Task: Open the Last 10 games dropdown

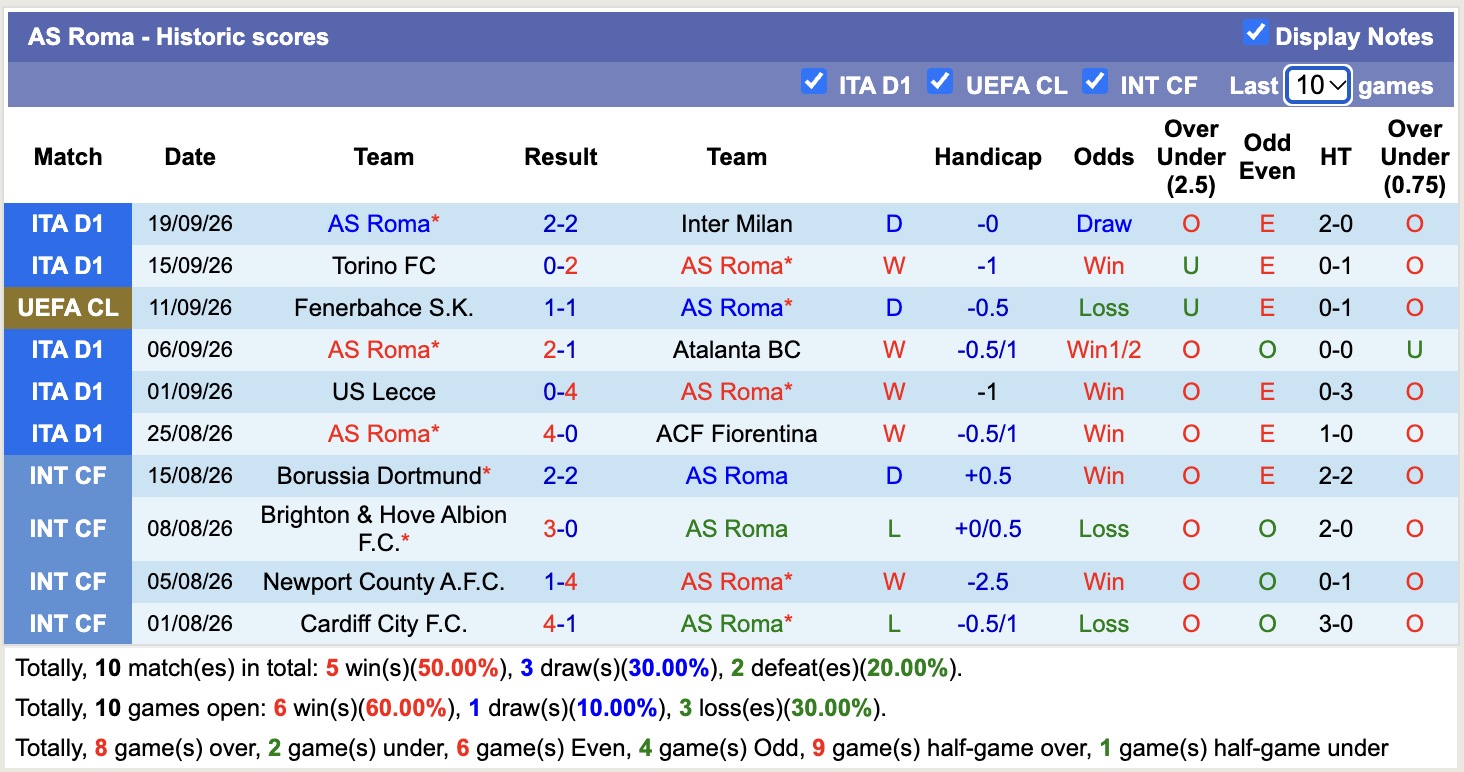Action: point(1318,85)
